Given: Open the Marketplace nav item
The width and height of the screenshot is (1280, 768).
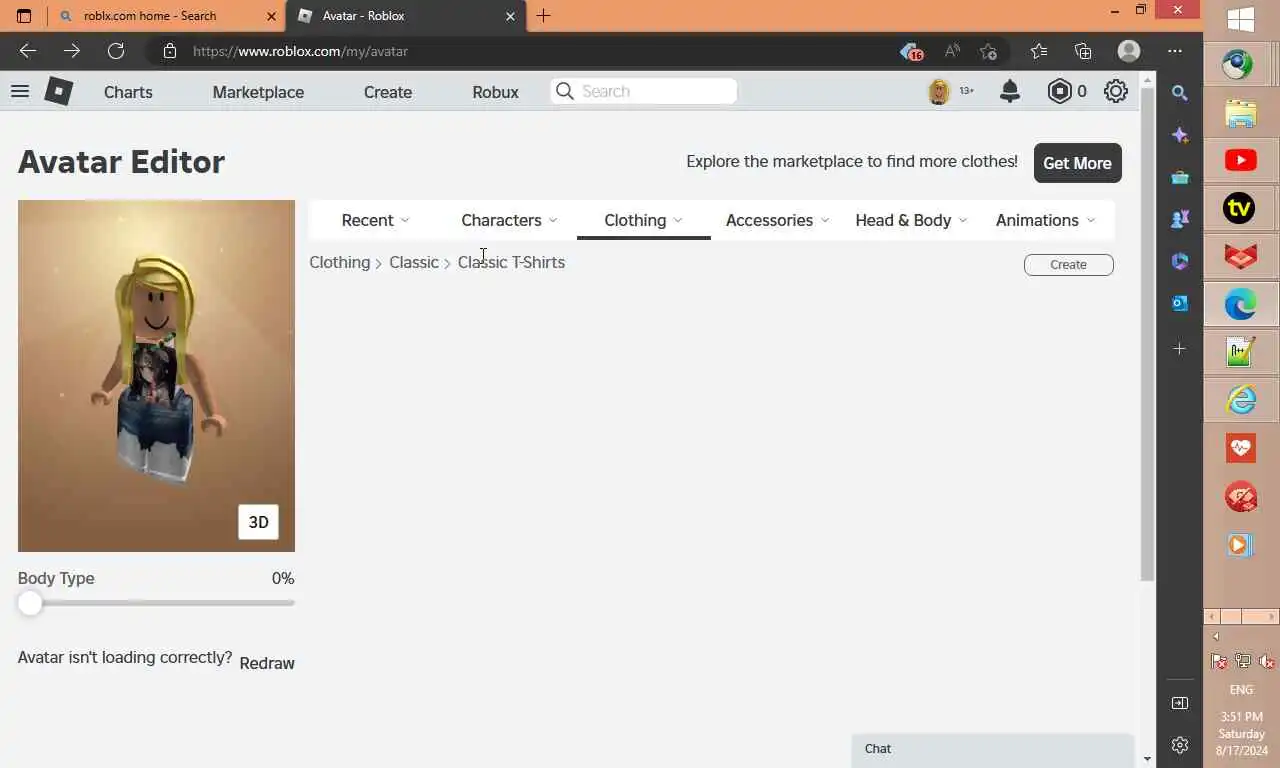Looking at the screenshot, I should (258, 92).
